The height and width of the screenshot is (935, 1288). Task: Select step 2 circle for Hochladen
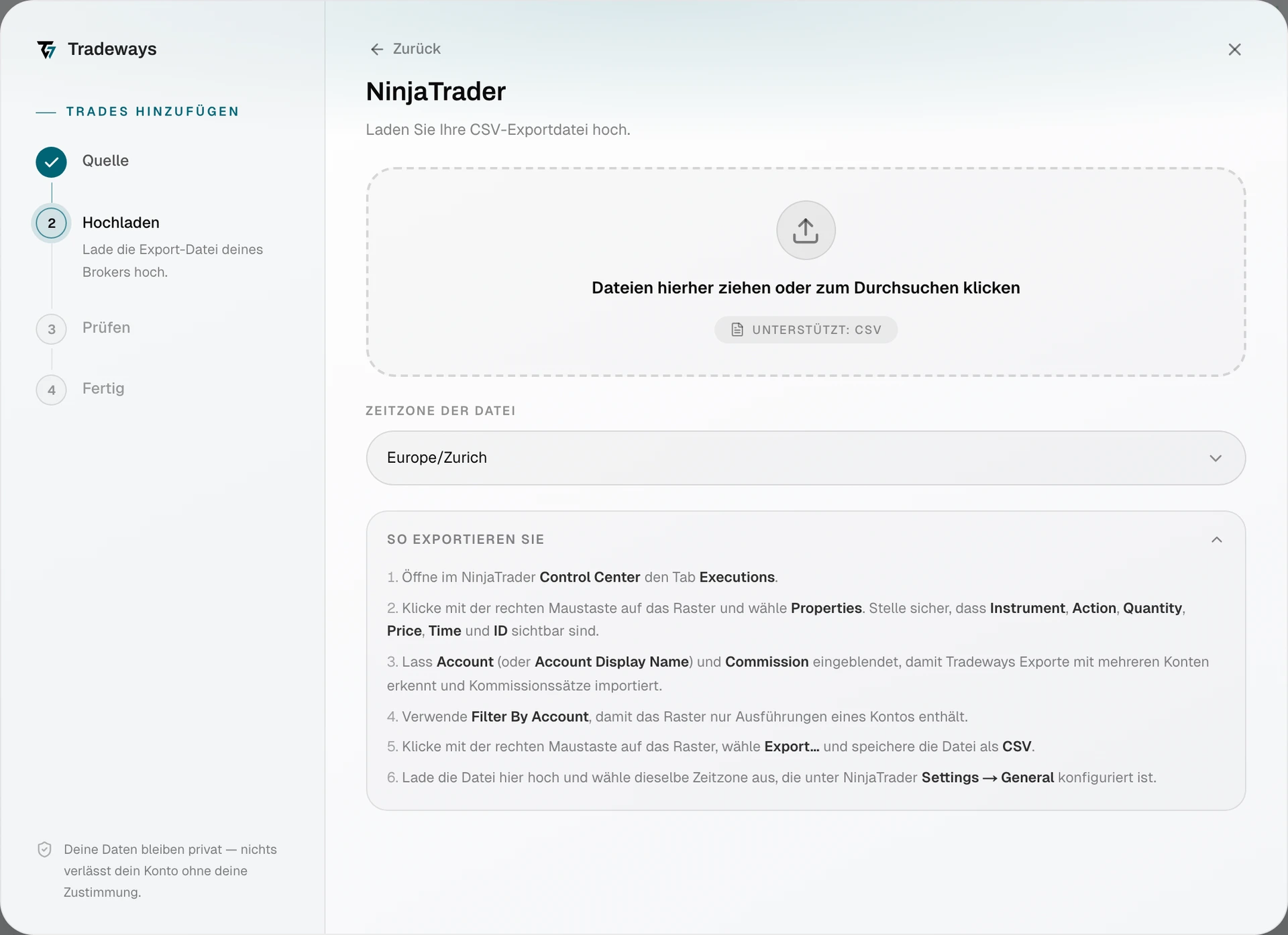coord(52,223)
